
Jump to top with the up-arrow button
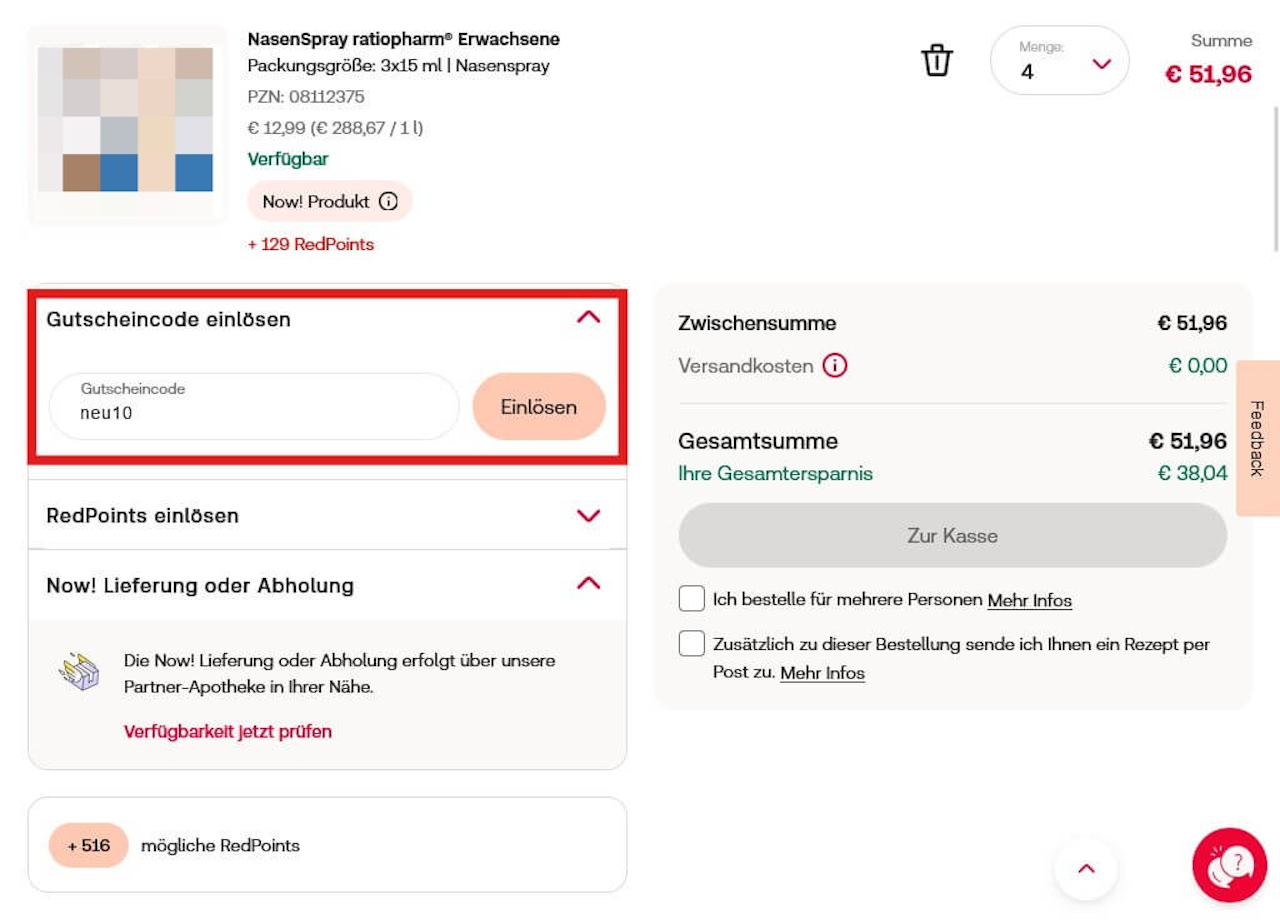(1086, 868)
